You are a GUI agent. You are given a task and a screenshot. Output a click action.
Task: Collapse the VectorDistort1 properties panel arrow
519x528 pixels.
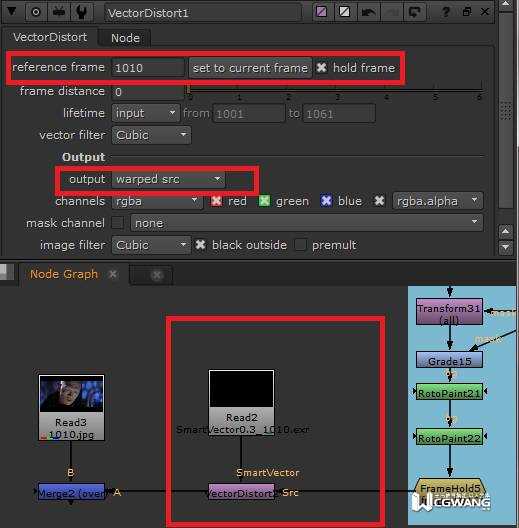pos(11,12)
